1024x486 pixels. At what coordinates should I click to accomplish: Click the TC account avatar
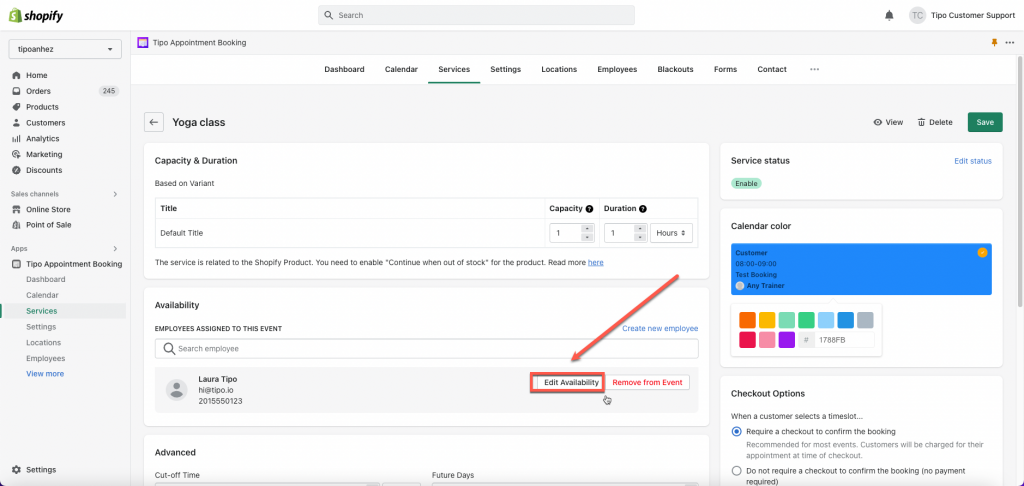tap(918, 15)
